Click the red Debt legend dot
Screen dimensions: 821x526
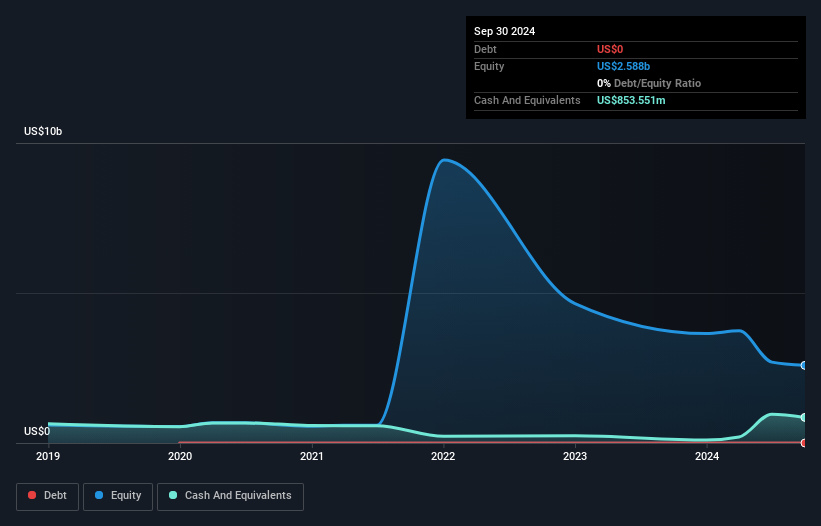click(32, 495)
